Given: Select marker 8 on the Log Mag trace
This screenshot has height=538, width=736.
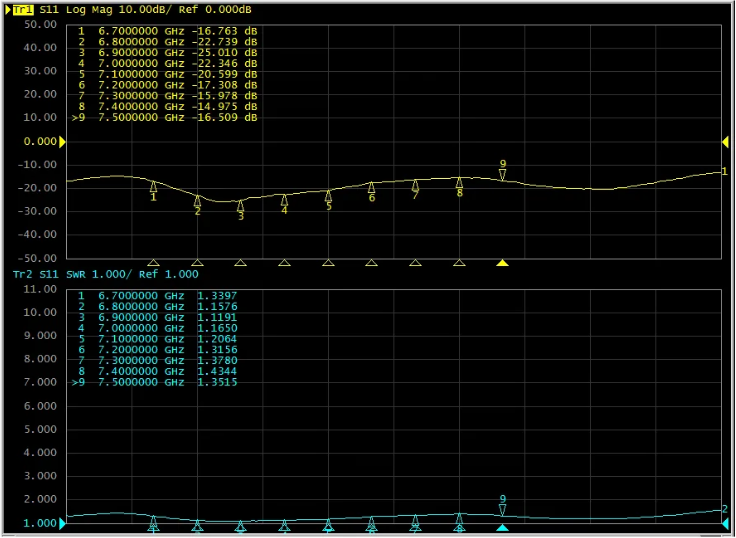Looking at the screenshot, I should coord(460,183).
